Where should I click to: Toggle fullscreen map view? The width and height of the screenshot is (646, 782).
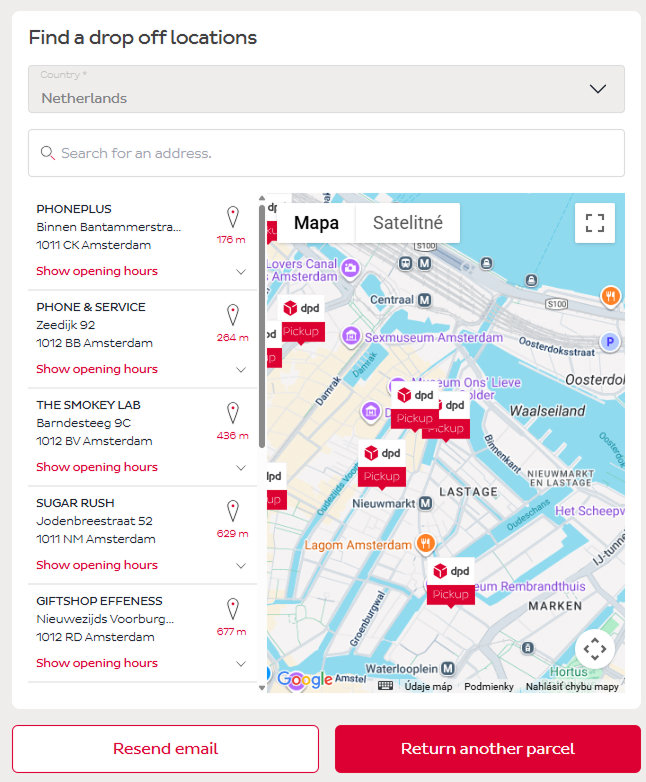pyautogui.click(x=595, y=223)
